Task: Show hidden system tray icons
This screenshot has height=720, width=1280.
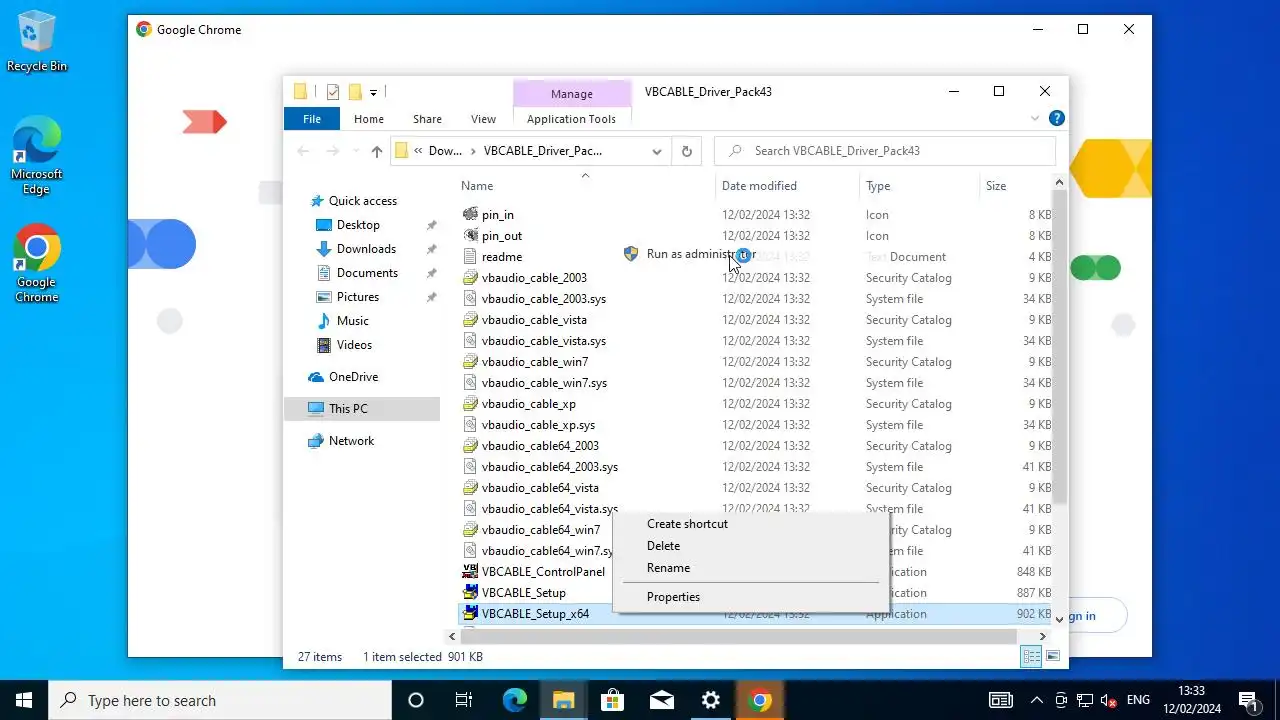Action: tap(1036, 700)
